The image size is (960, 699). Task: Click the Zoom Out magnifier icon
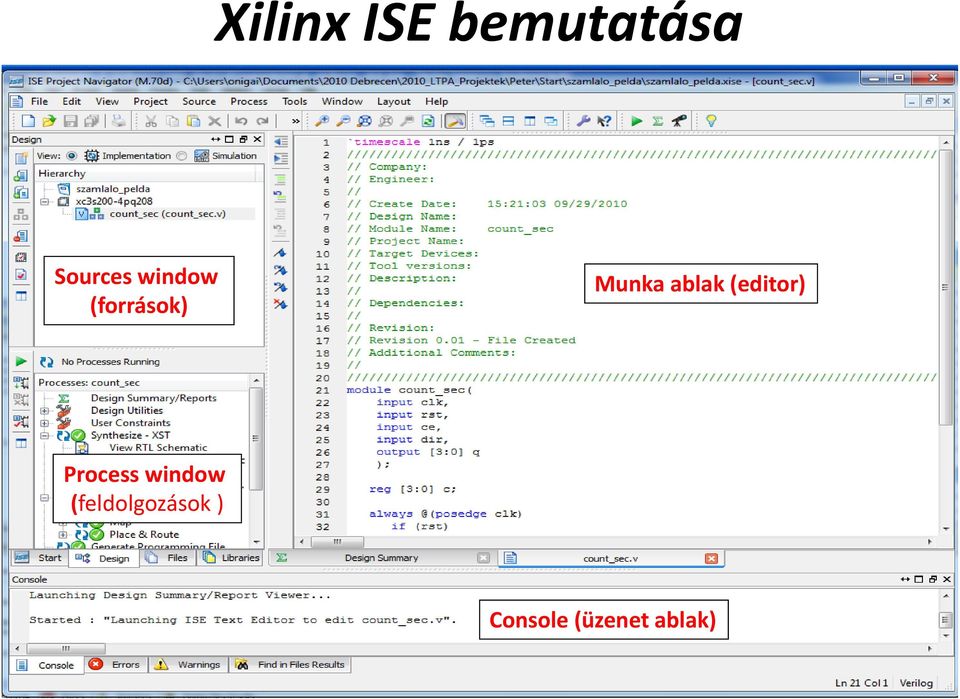(x=343, y=121)
